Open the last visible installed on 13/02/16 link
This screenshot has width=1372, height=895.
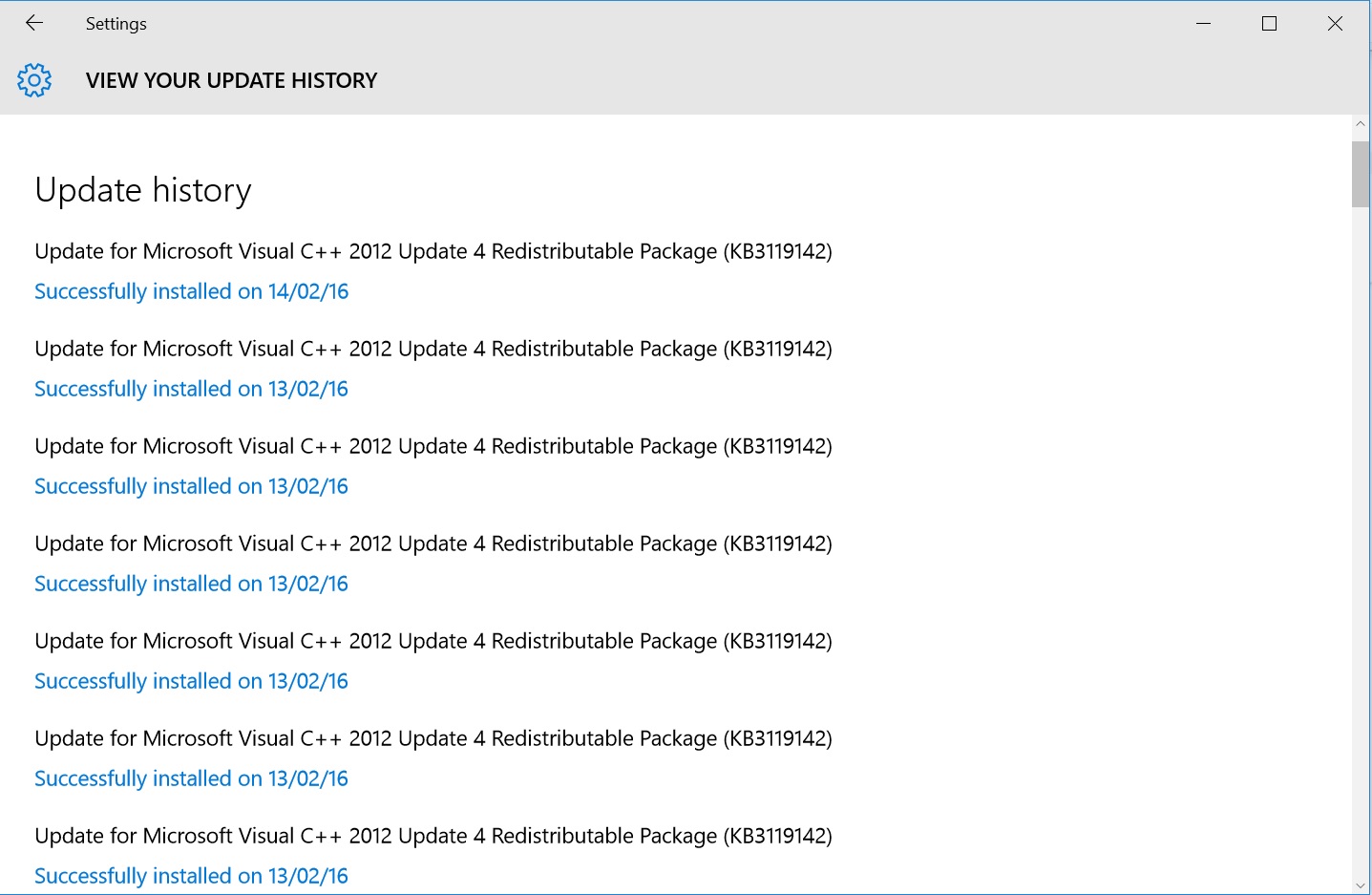(x=192, y=876)
